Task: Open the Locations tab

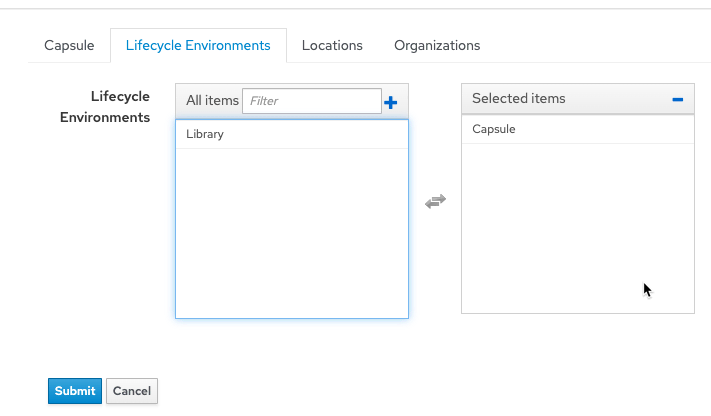Action: (x=332, y=45)
